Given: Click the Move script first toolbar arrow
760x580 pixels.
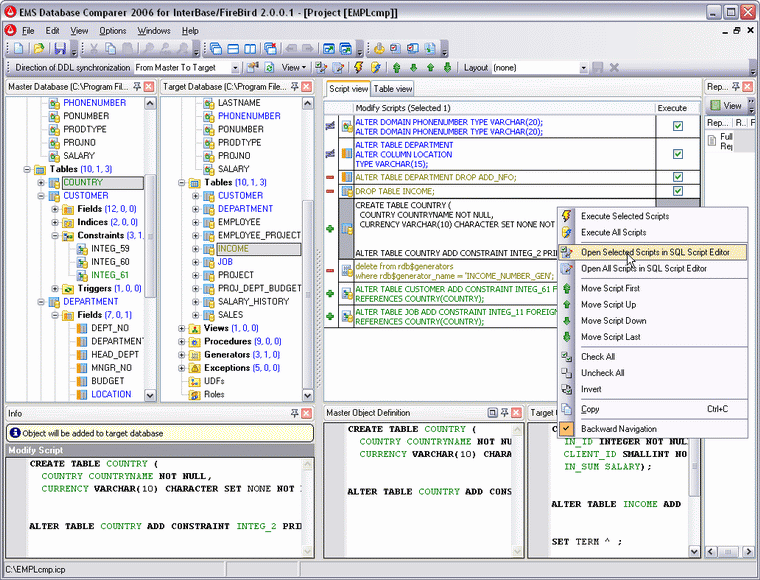Looking at the screenshot, I should pyautogui.click(x=396, y=67).
